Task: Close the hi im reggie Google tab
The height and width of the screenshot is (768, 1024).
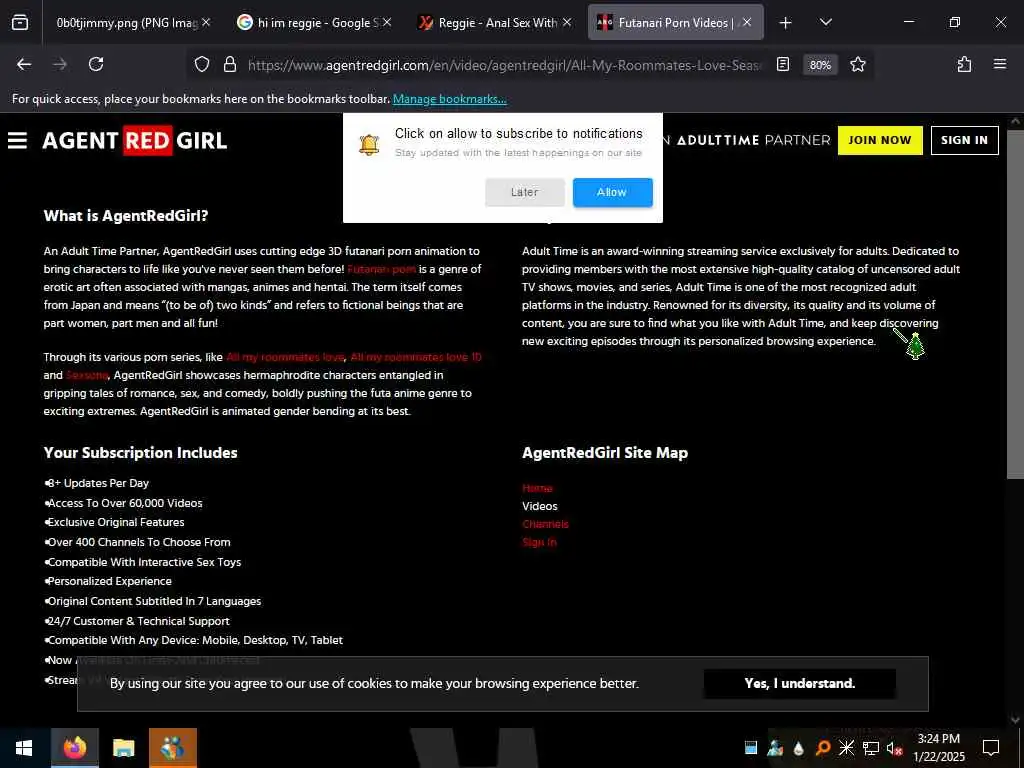Action: pos(387,22)
